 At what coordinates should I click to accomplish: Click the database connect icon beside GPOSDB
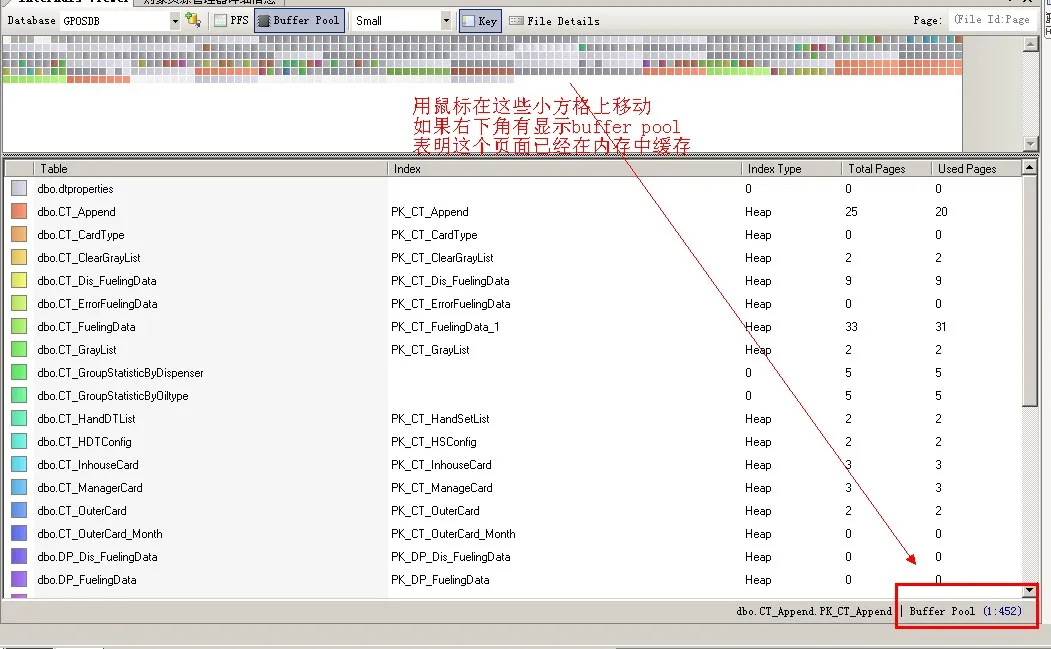point(193,20)
